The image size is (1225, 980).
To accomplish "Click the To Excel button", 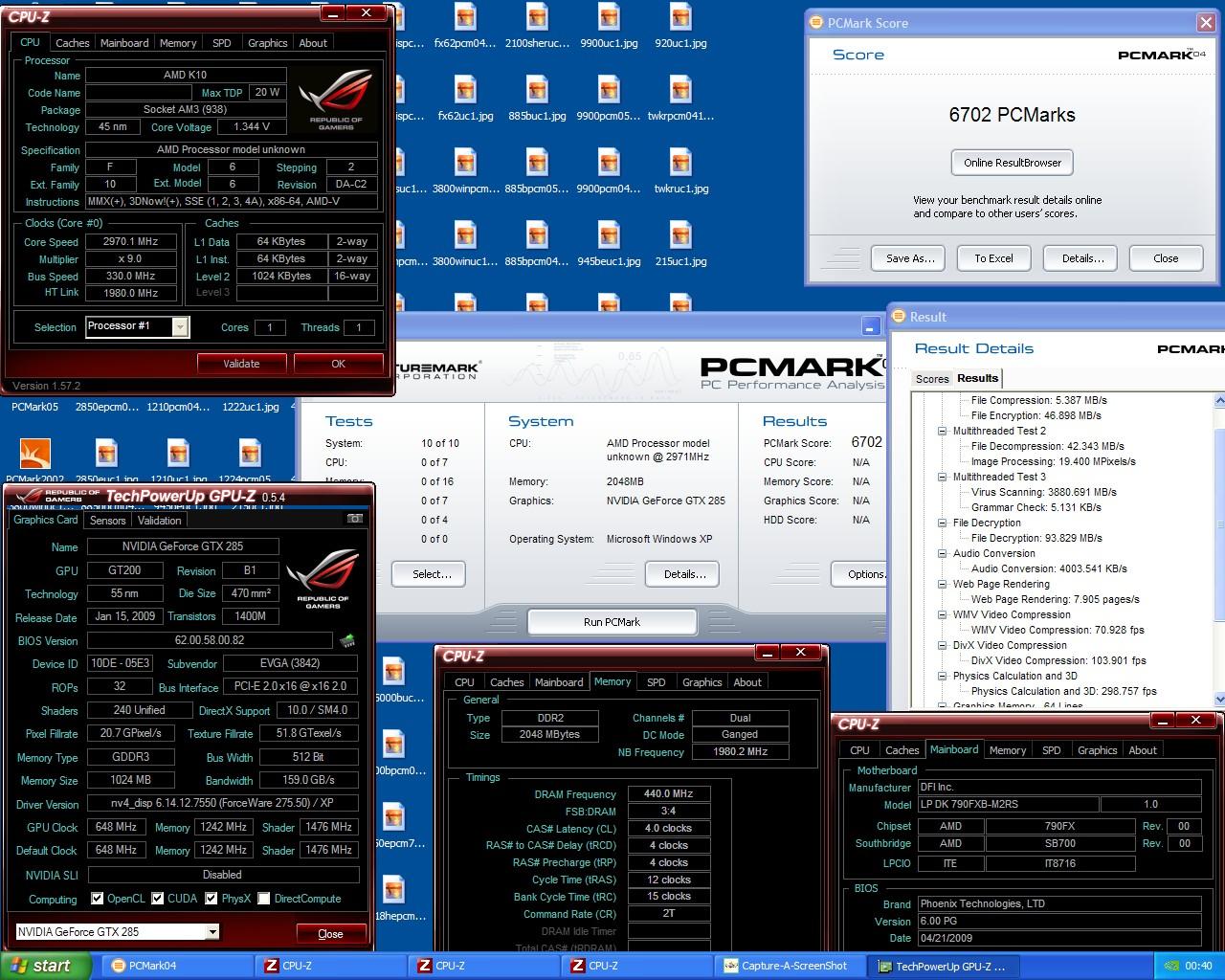I will pos(993,258).
